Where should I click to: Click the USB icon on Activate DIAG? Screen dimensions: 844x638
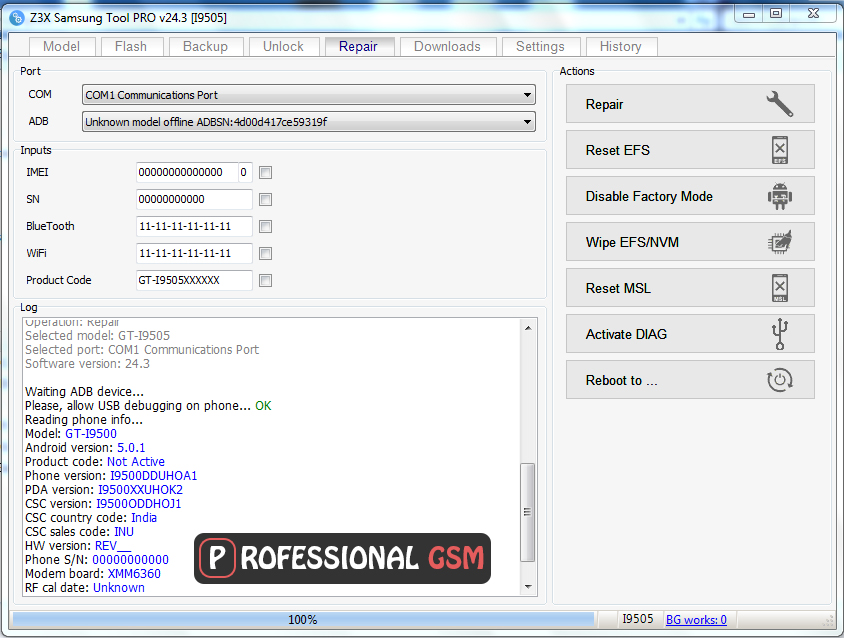click(x=779, y=334)
